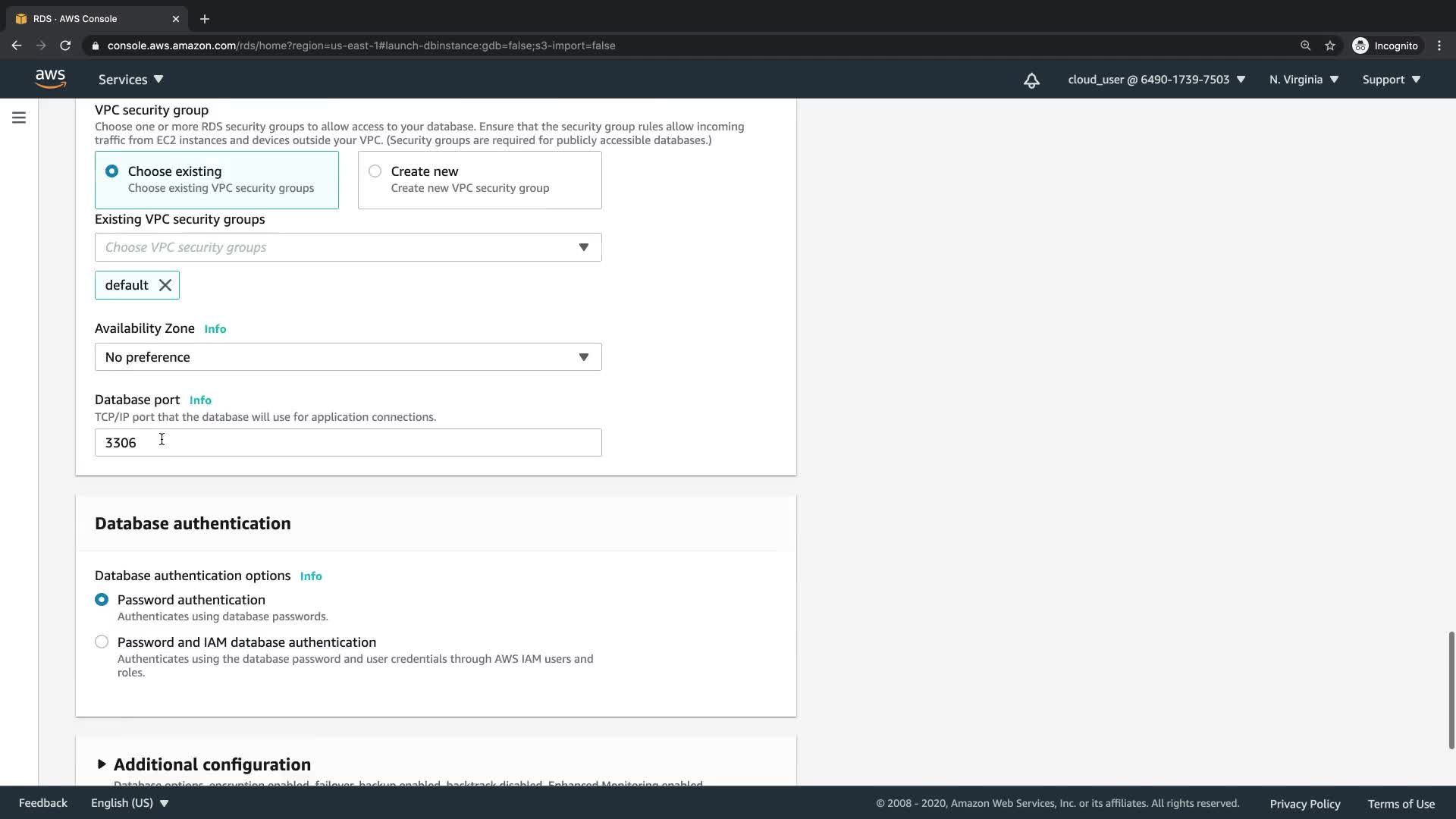Open the hamburger side navigation menu
1456x819 pixels.
pyautogui.click(x=19, y=118)
